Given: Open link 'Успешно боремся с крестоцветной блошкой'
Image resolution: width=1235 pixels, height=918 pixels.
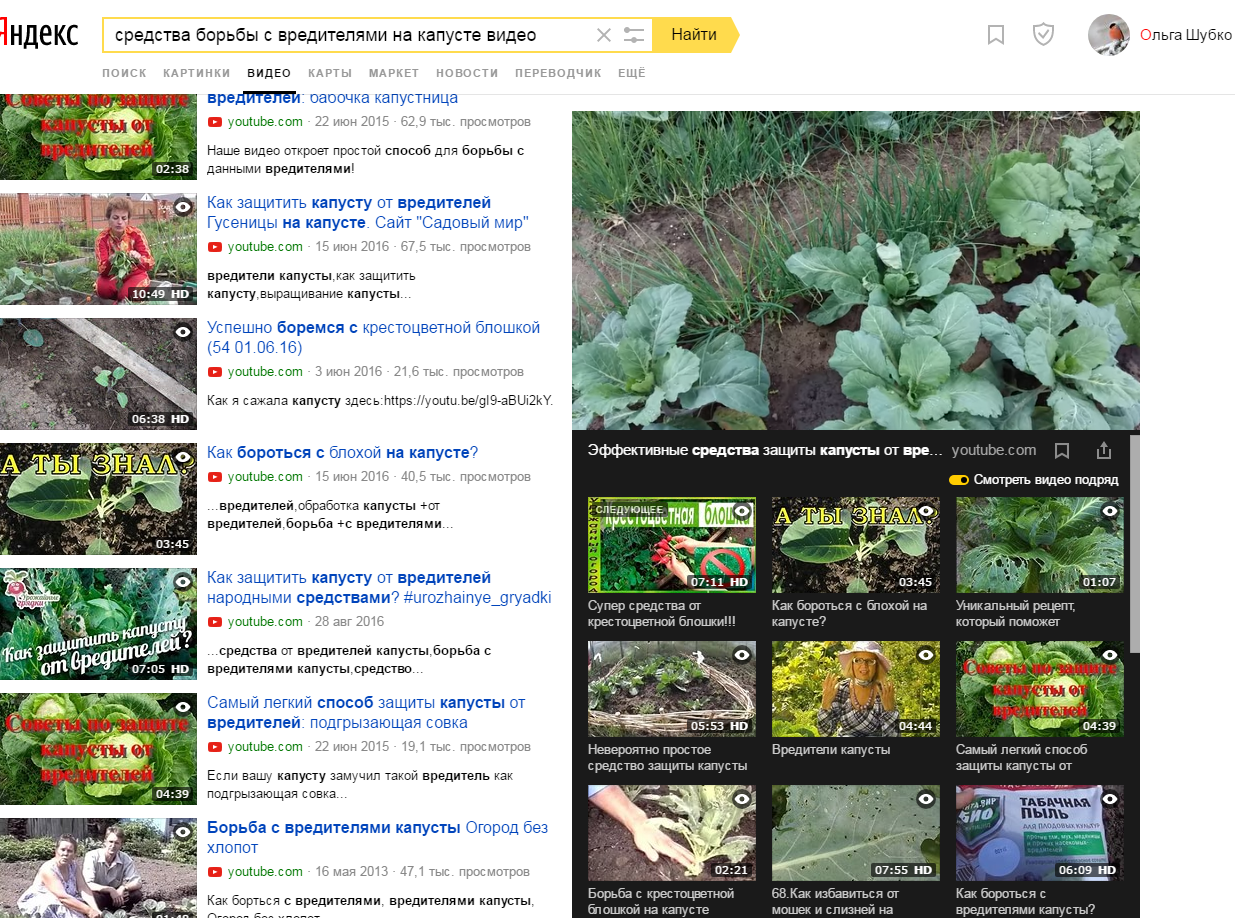Looking at the screenshot, I should click(x=373, y=337).
